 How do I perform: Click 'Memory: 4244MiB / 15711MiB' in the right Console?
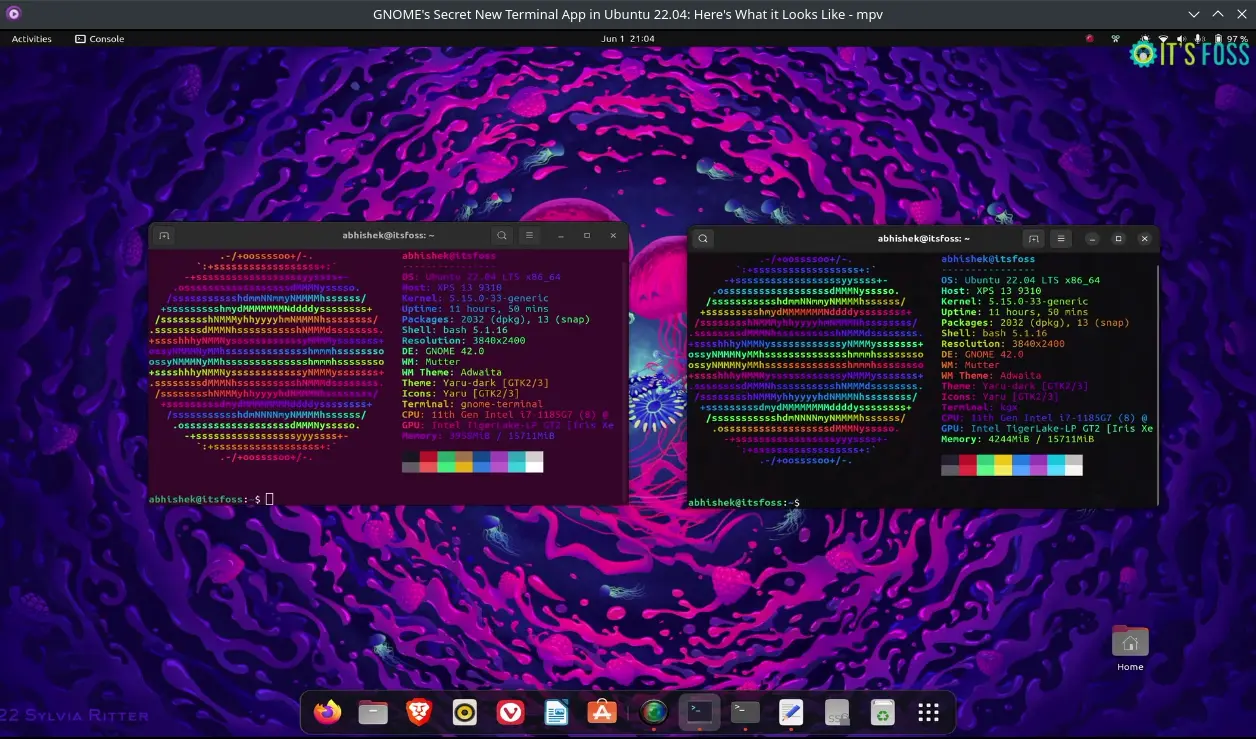[1017, 438]
